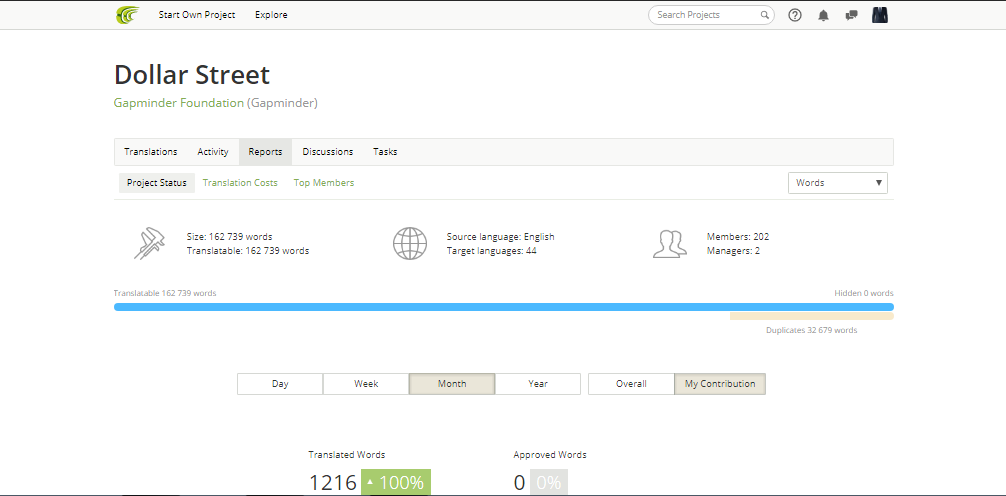The height and width of the screenshot is (496, 1006).
Task: Switch to the Discussions tab
Action: coord(327,152)
